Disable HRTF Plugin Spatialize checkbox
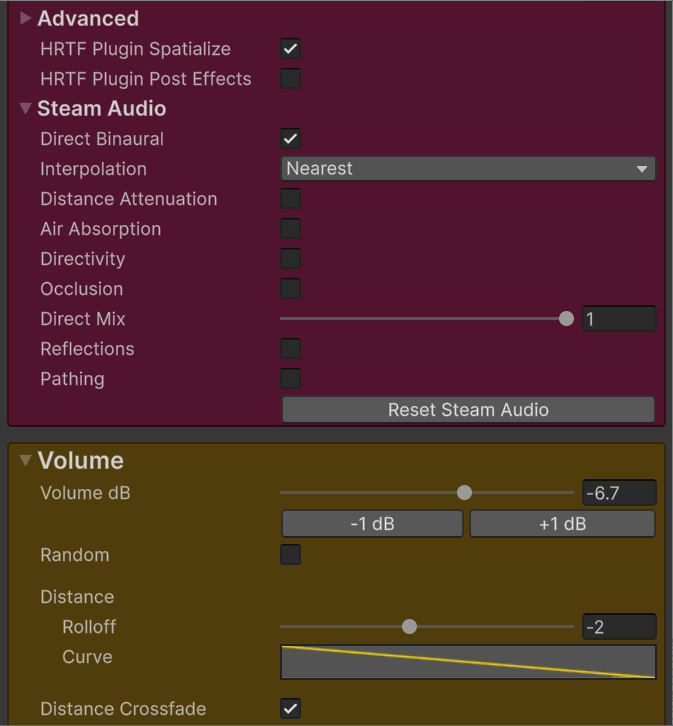 click(291, 49)
